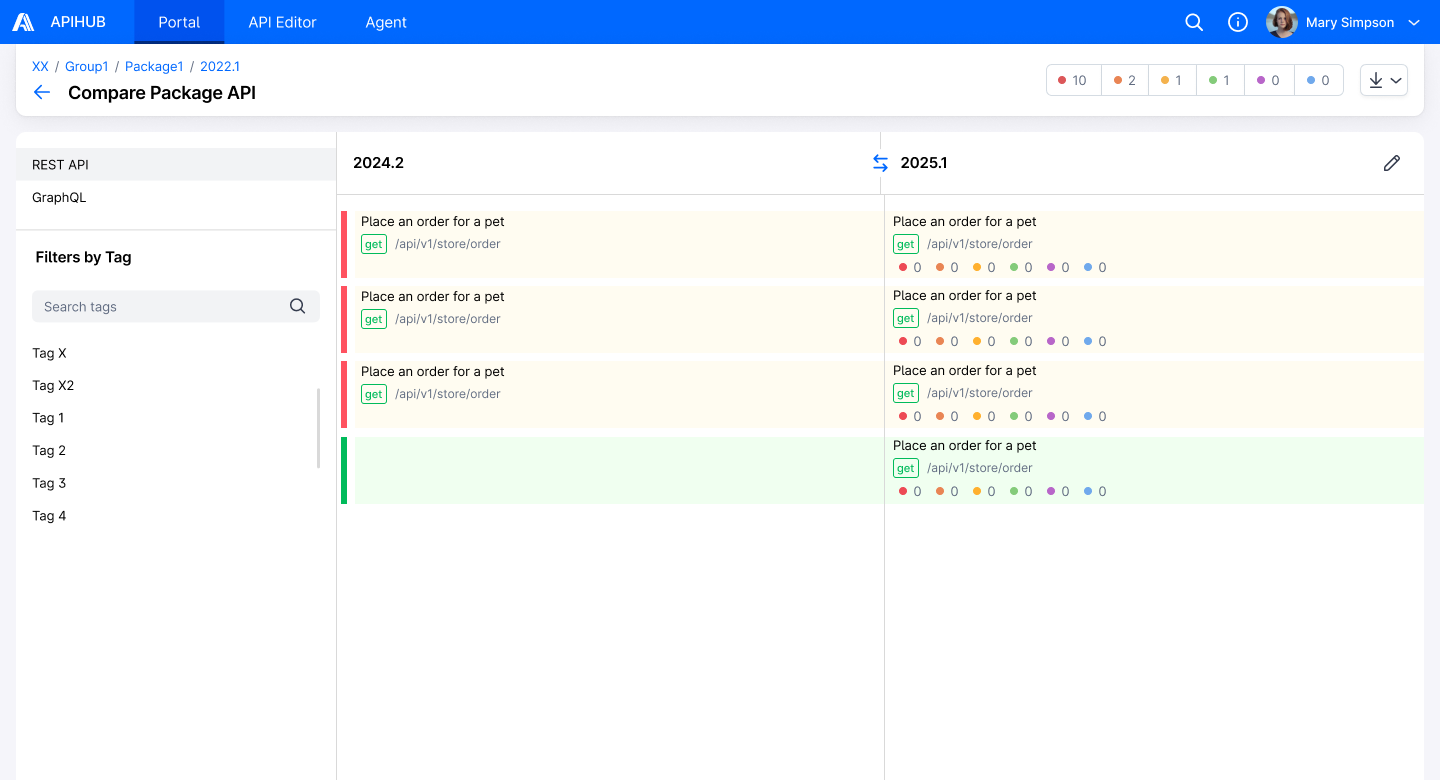This screenshot has width=1440, height=780.
Task: Select Tag 1 filter
Action: [48, 418]
